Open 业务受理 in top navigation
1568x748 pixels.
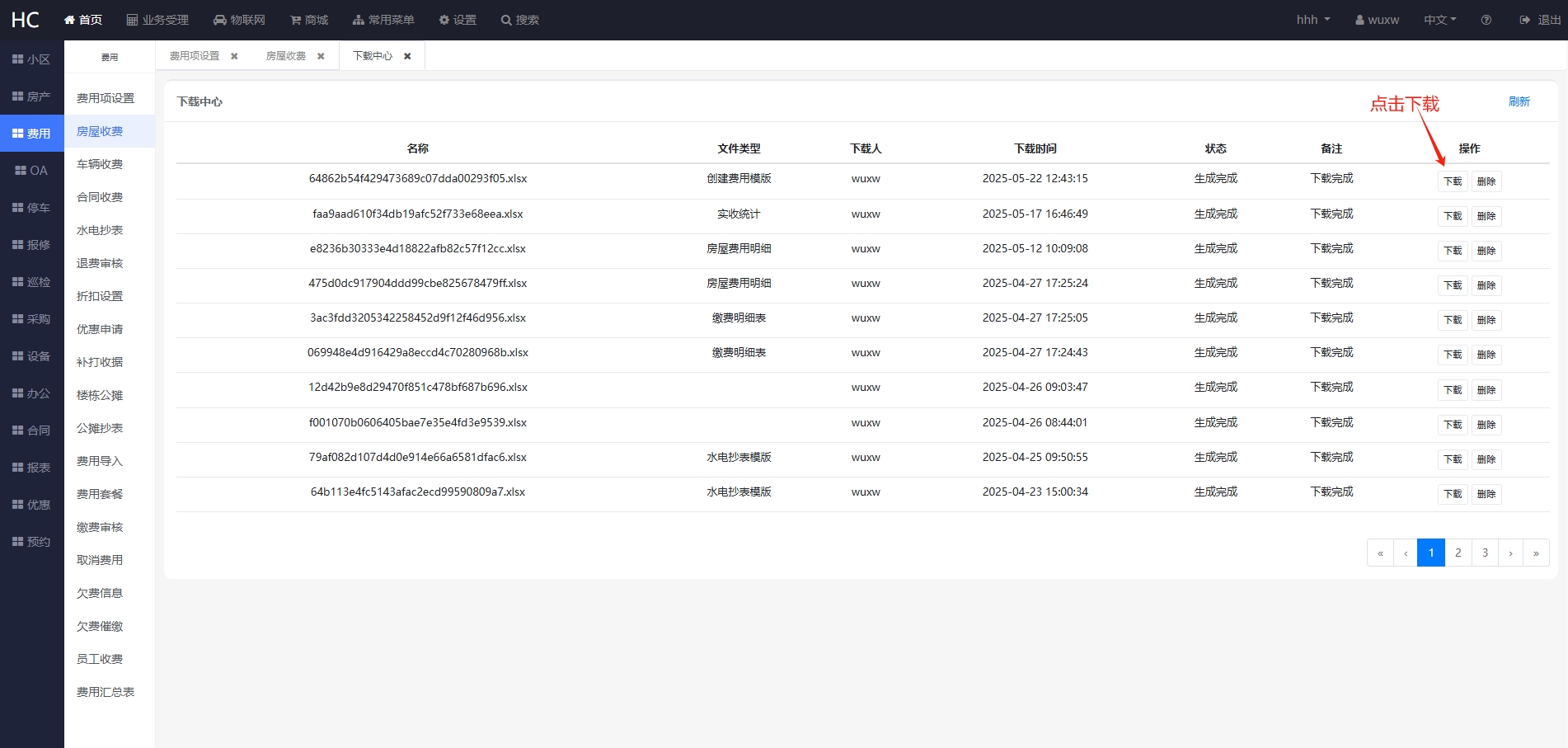tap(157, 20)
